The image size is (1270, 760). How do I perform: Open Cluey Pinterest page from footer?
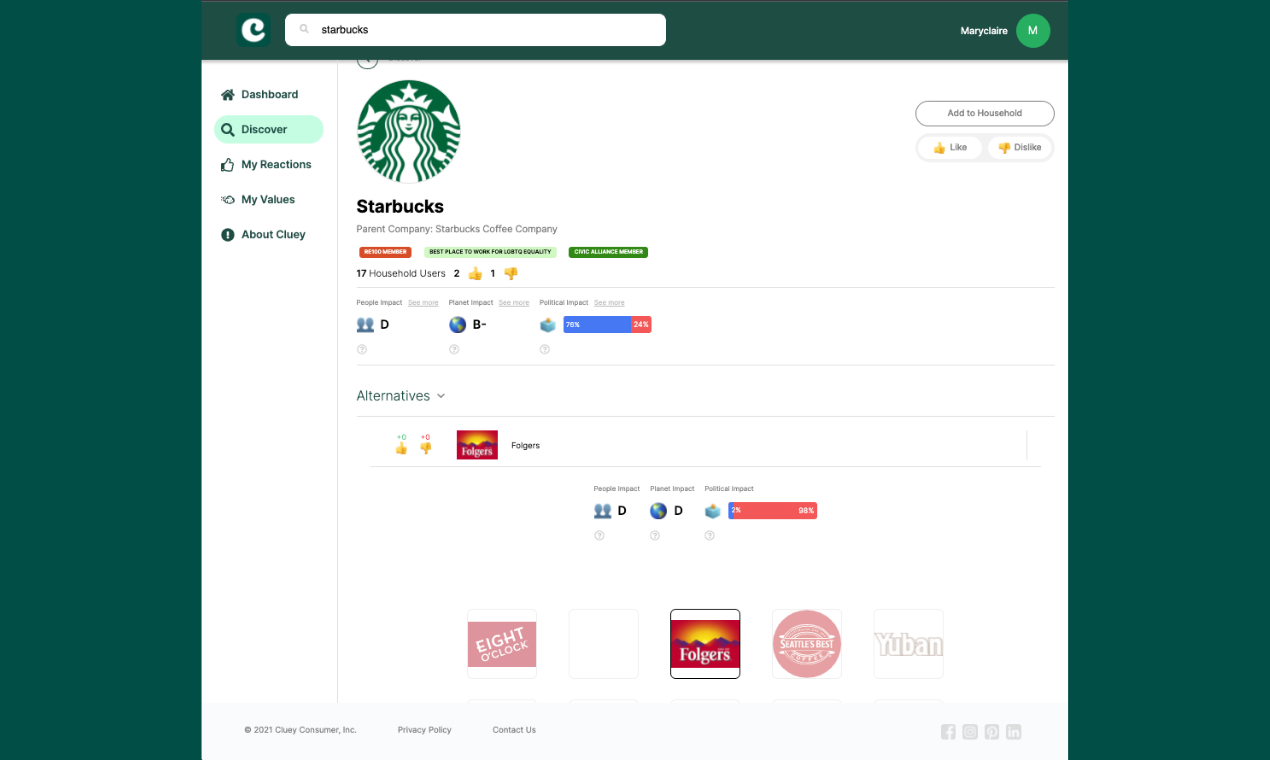(x=992, y=732)
